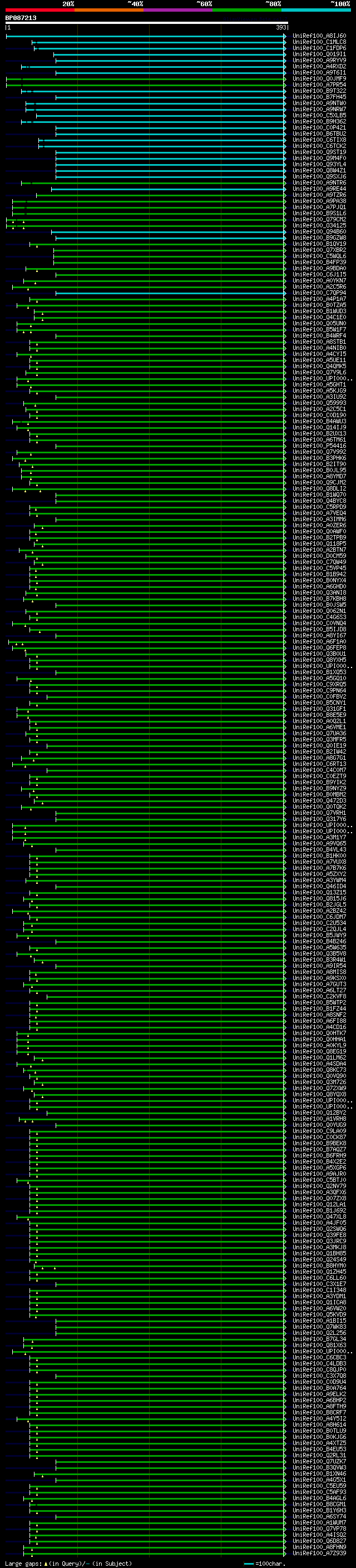Click the UniRef100_B9NYZ9 label

[319, 789]
